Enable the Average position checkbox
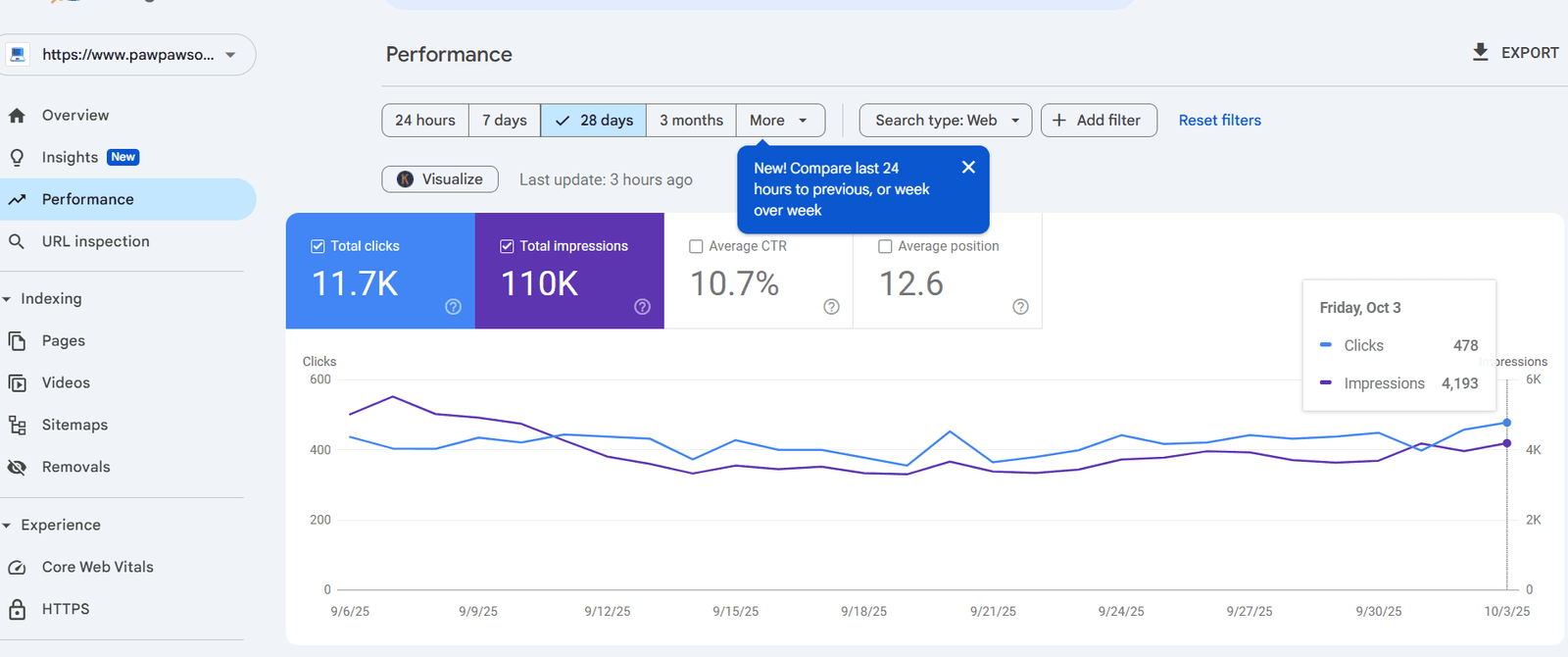Viewport: 1568px width, 657px height. (885, 246)
